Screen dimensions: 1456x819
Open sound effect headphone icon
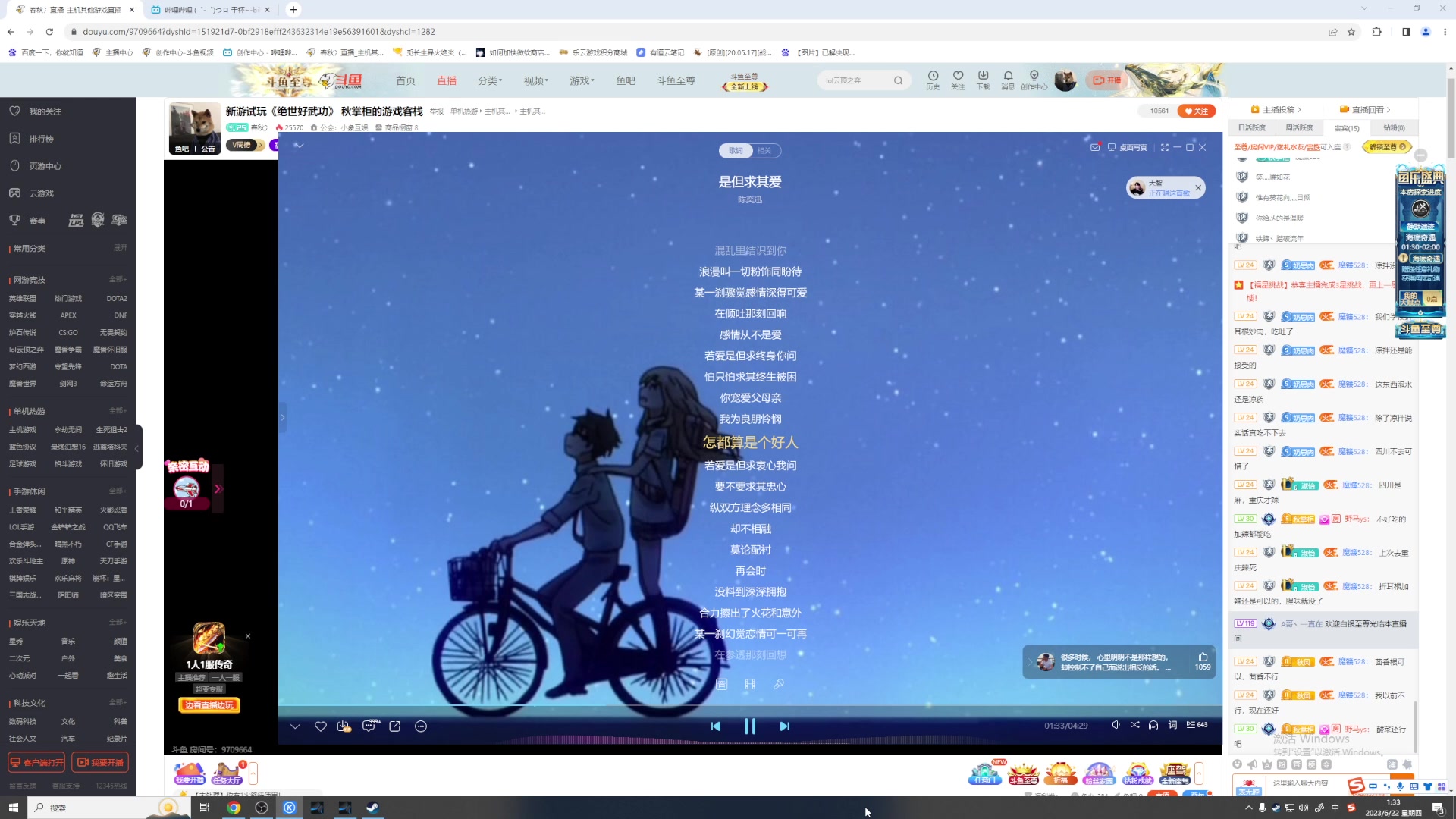pyautogui.click(x=1153, y=725)
